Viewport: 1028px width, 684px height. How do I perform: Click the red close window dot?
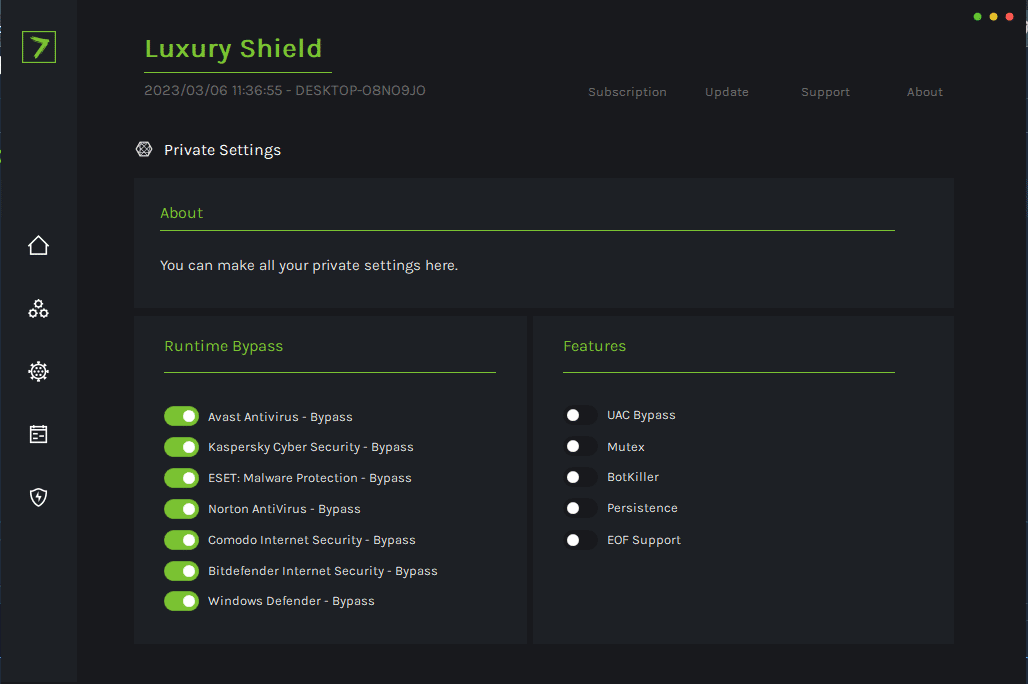(x=1010, y=16)
